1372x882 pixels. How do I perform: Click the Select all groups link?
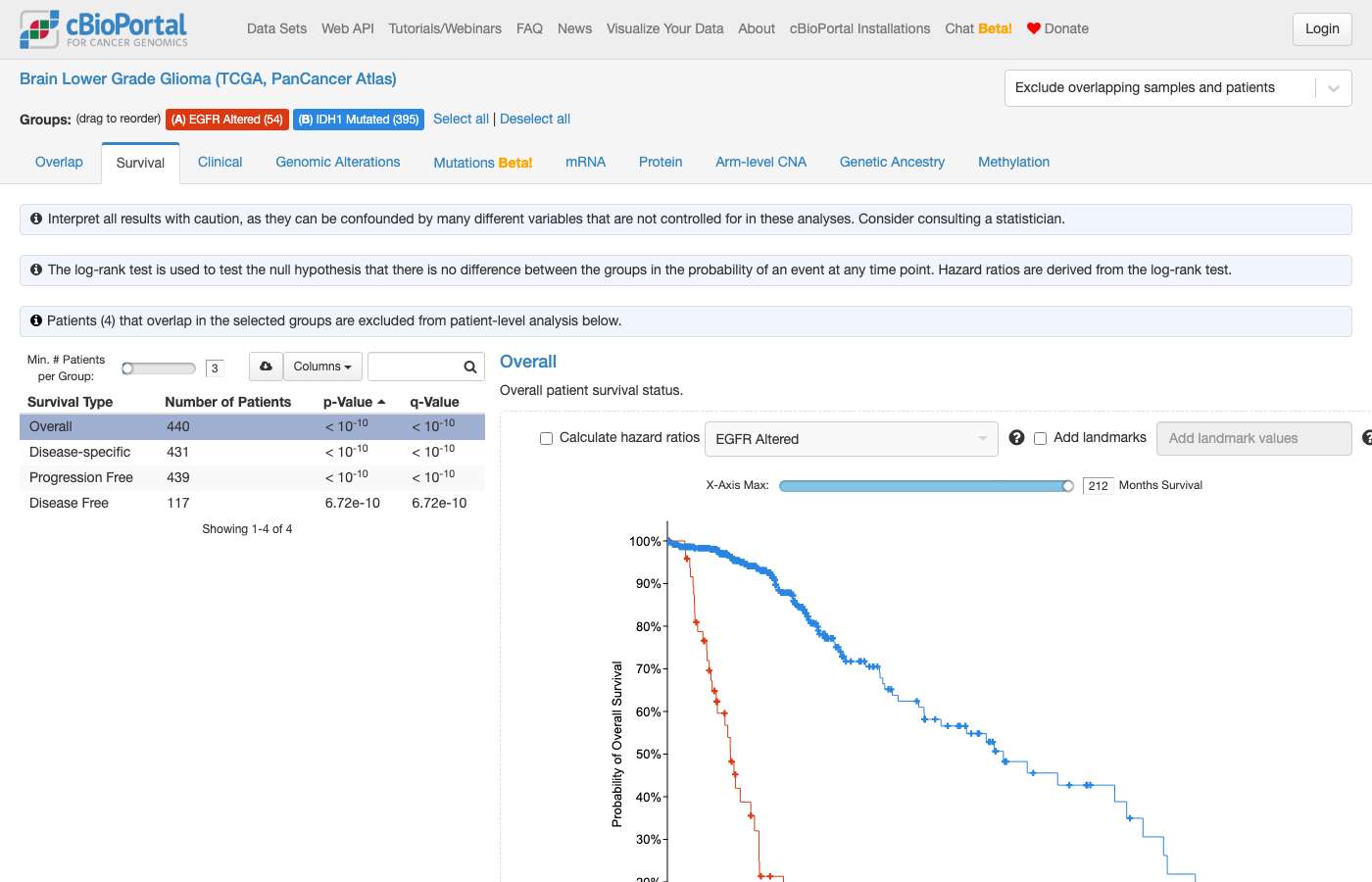click(x=461, y=120)
